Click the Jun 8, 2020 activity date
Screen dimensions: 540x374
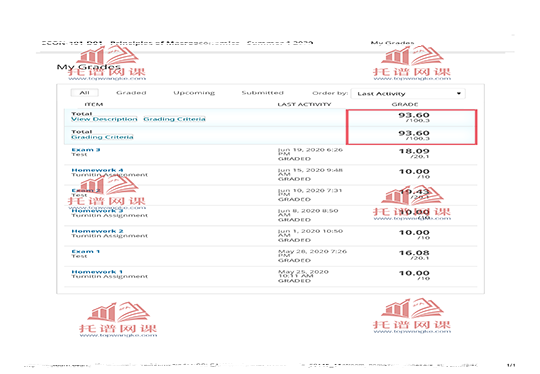[308, 213]
